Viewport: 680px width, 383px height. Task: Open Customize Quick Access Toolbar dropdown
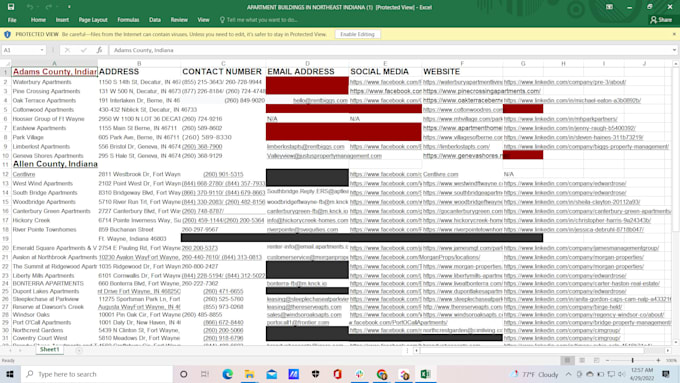point(69,7)
